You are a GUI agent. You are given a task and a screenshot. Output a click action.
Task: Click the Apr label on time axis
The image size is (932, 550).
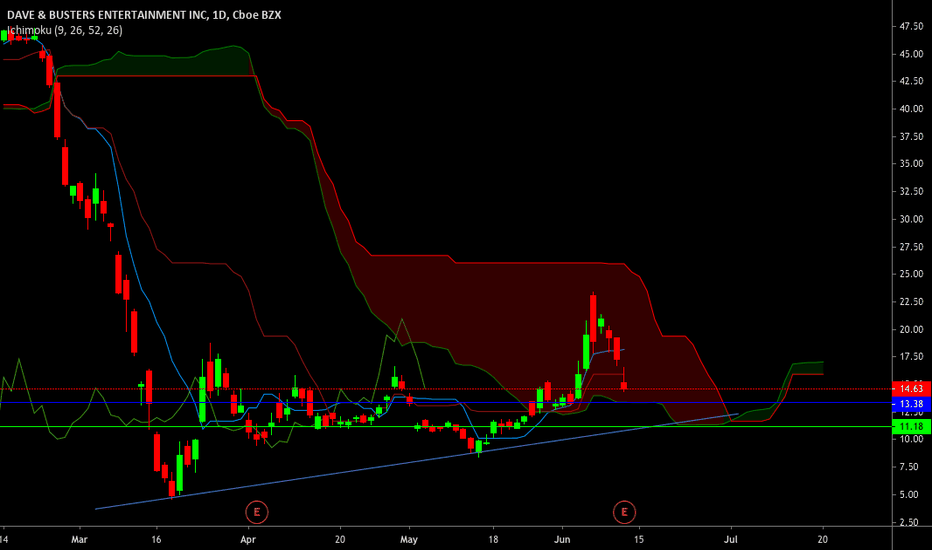[x=248, y=540]
